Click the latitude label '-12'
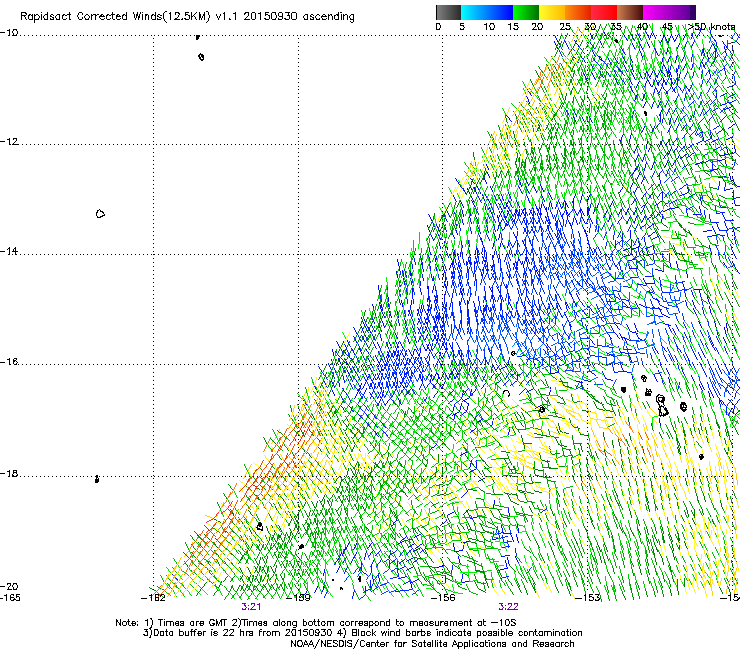The image size is (740, 650). 9,142
